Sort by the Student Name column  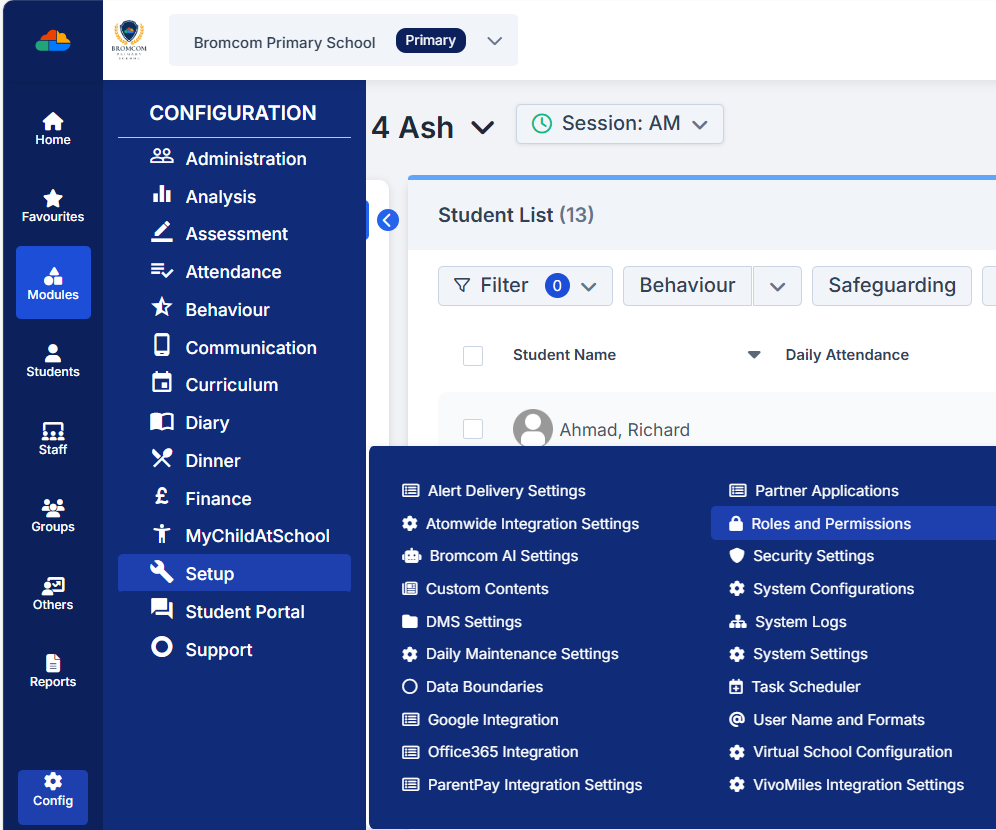pyautogui.click(x=564, y=355)
